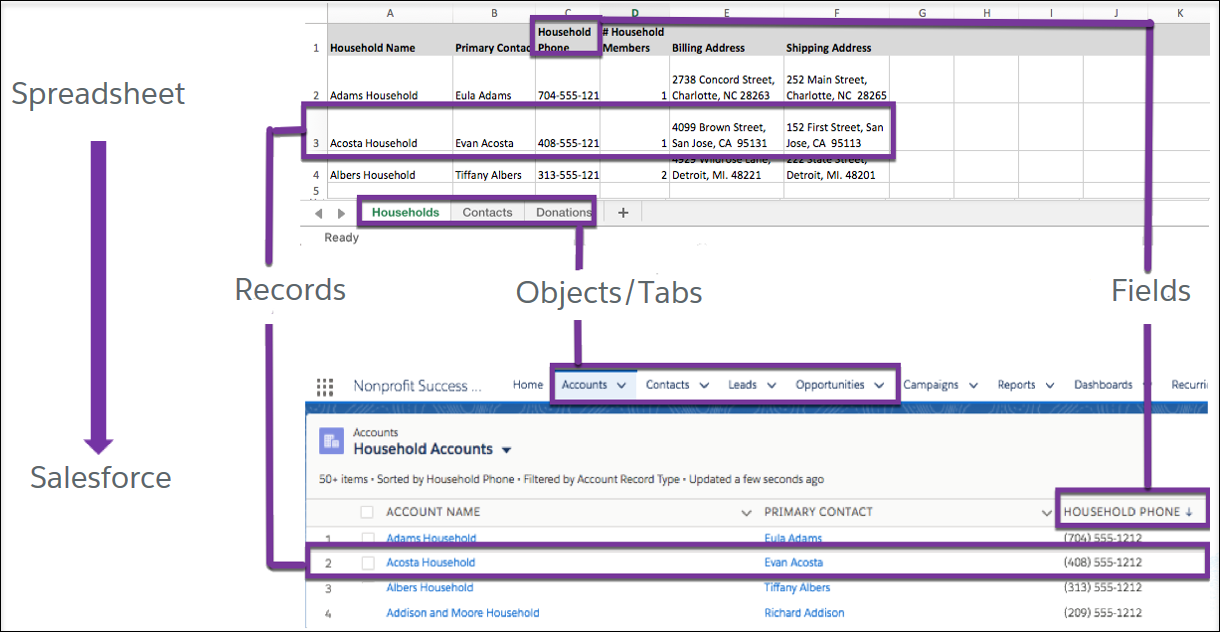Go to previous sheet with left arrow
The width and height of the screenshot is (1220, 632).
[319, 213]
